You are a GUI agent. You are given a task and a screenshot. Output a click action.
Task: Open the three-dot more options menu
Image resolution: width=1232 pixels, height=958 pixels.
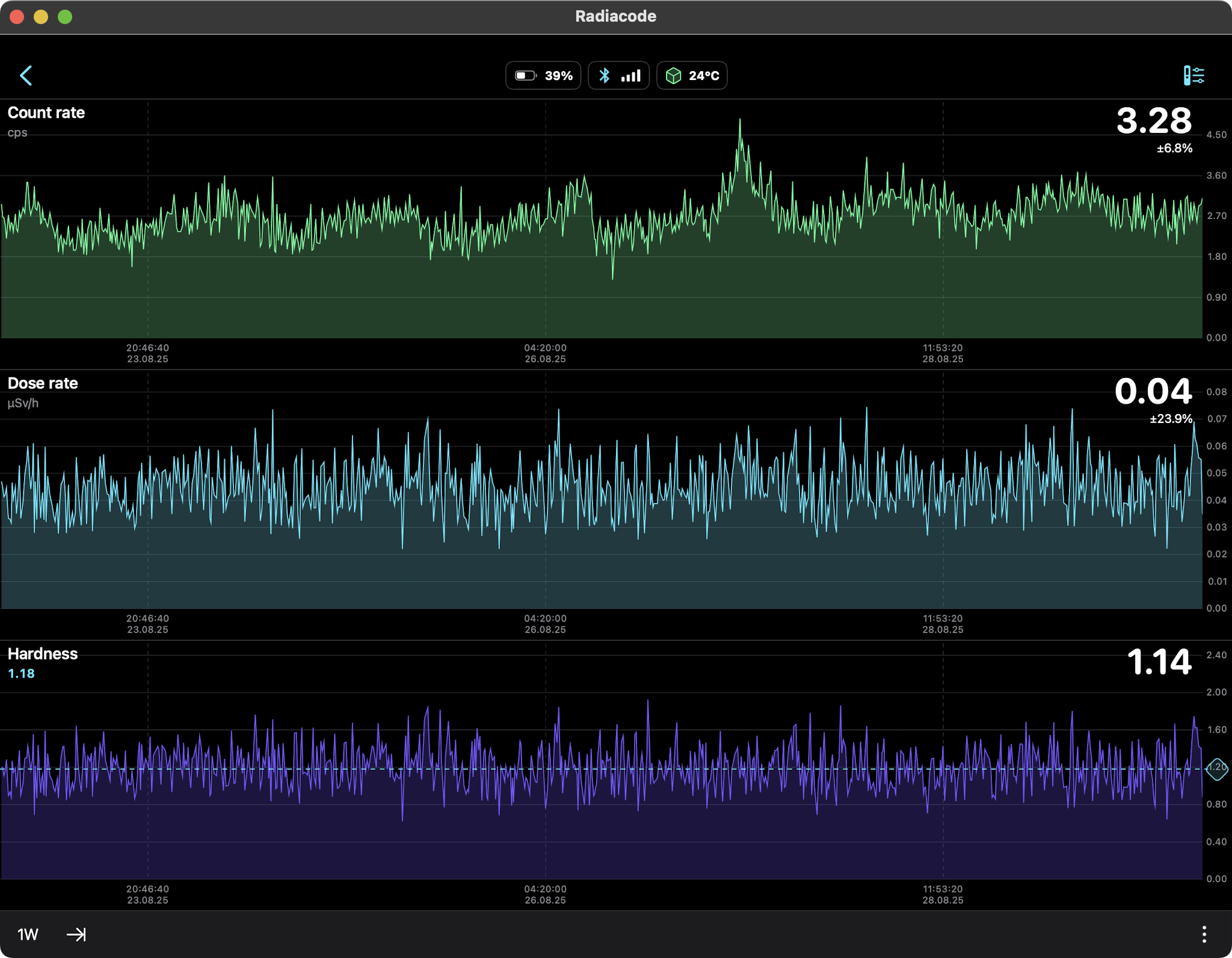(x=1204, y=934)
